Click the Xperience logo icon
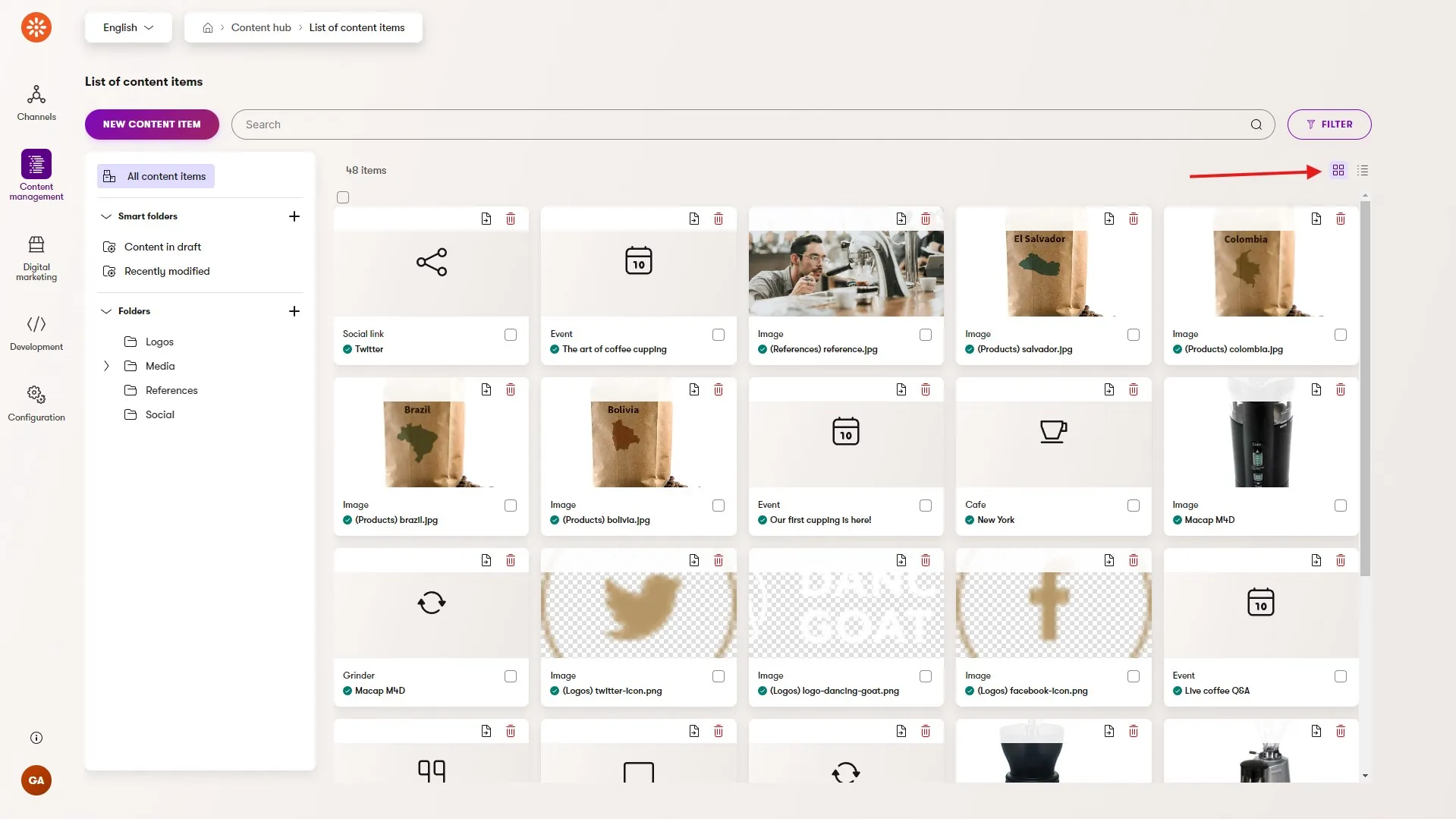Viewport: 1456px width, 819px height. (36, 27)
